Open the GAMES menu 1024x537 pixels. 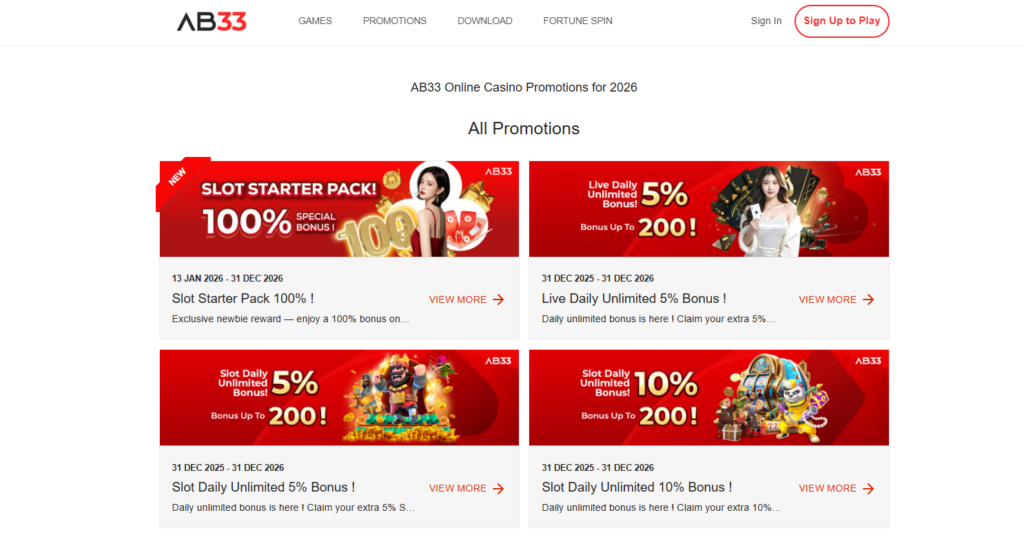(x=315, y=21)
